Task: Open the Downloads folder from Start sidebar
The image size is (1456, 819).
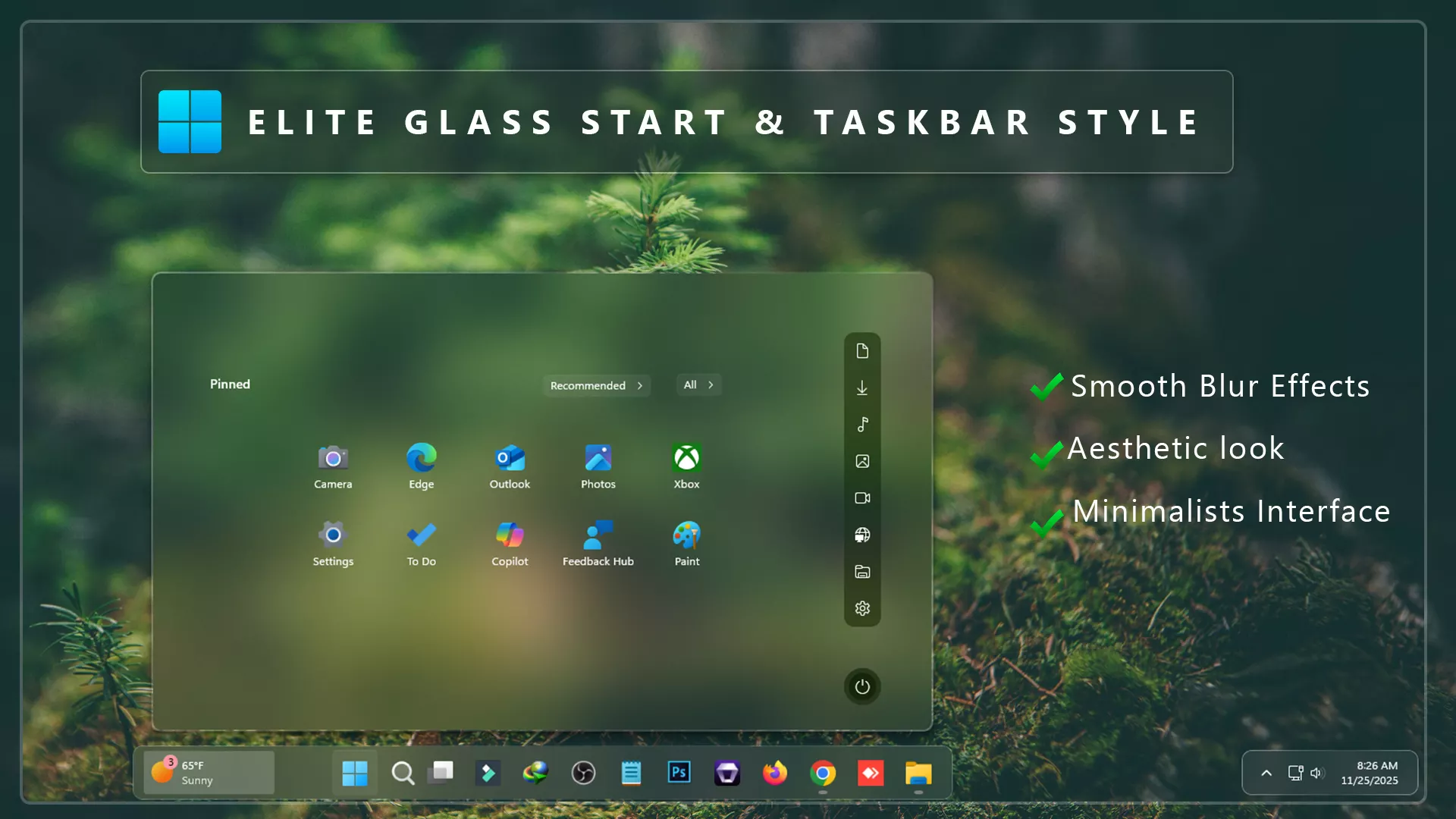Action: pos(862,387)
